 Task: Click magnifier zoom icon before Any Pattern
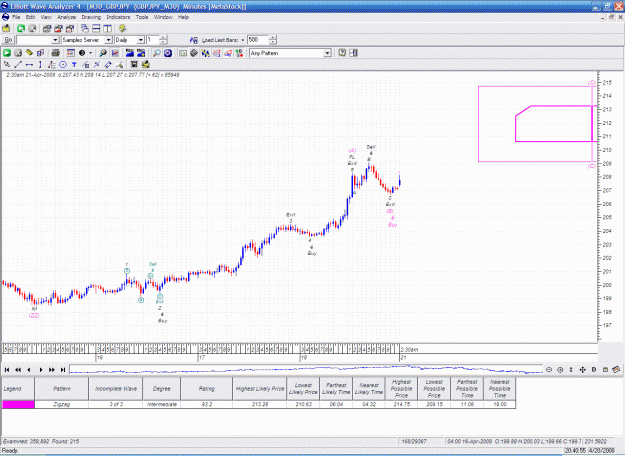point(157,53)
